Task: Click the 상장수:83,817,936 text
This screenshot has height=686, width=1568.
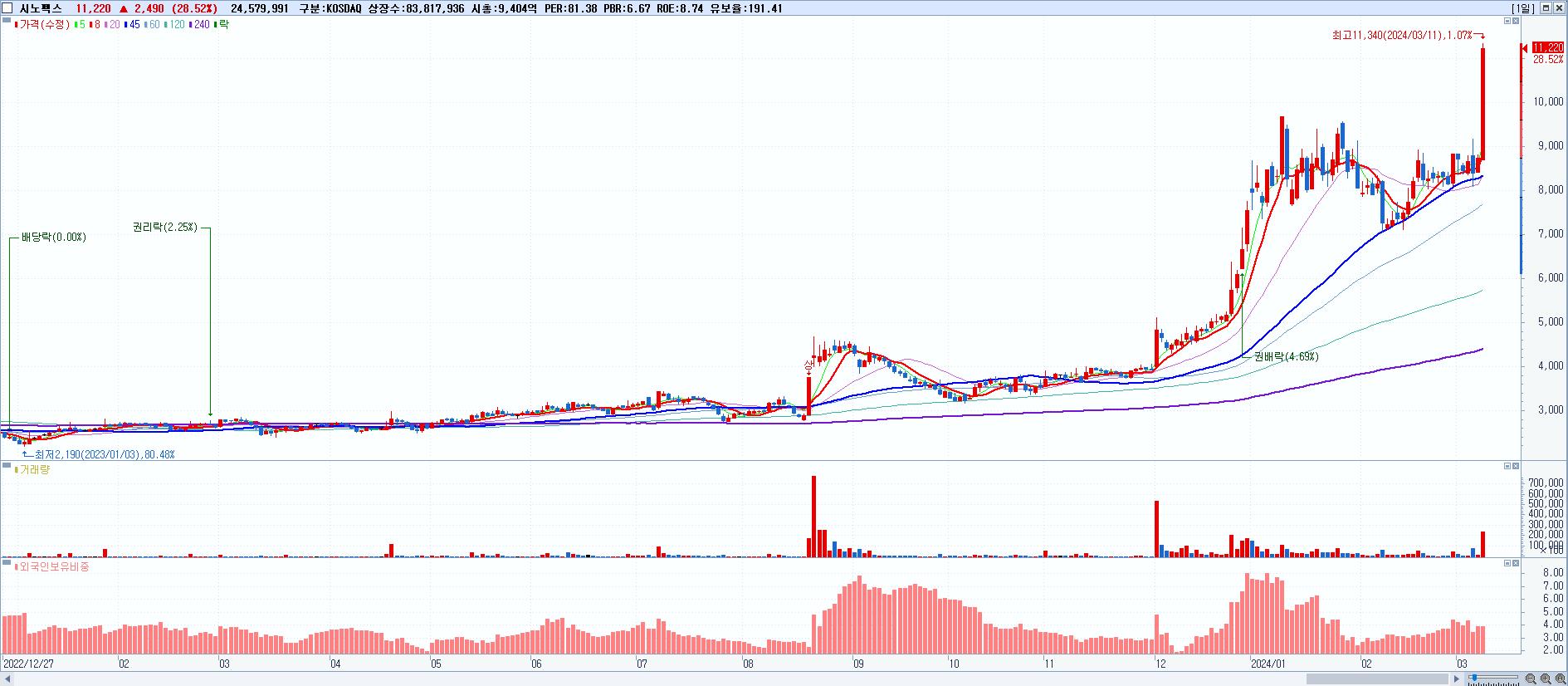Action: click(x=416, y=8)
